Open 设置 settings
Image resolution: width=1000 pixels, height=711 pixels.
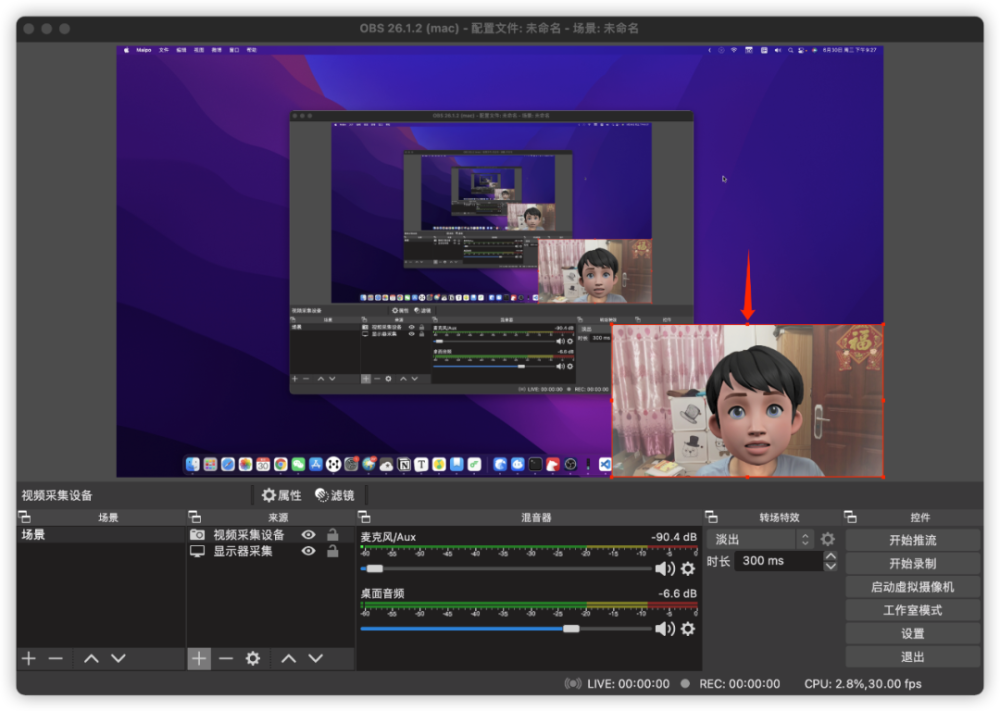point(913,634)
